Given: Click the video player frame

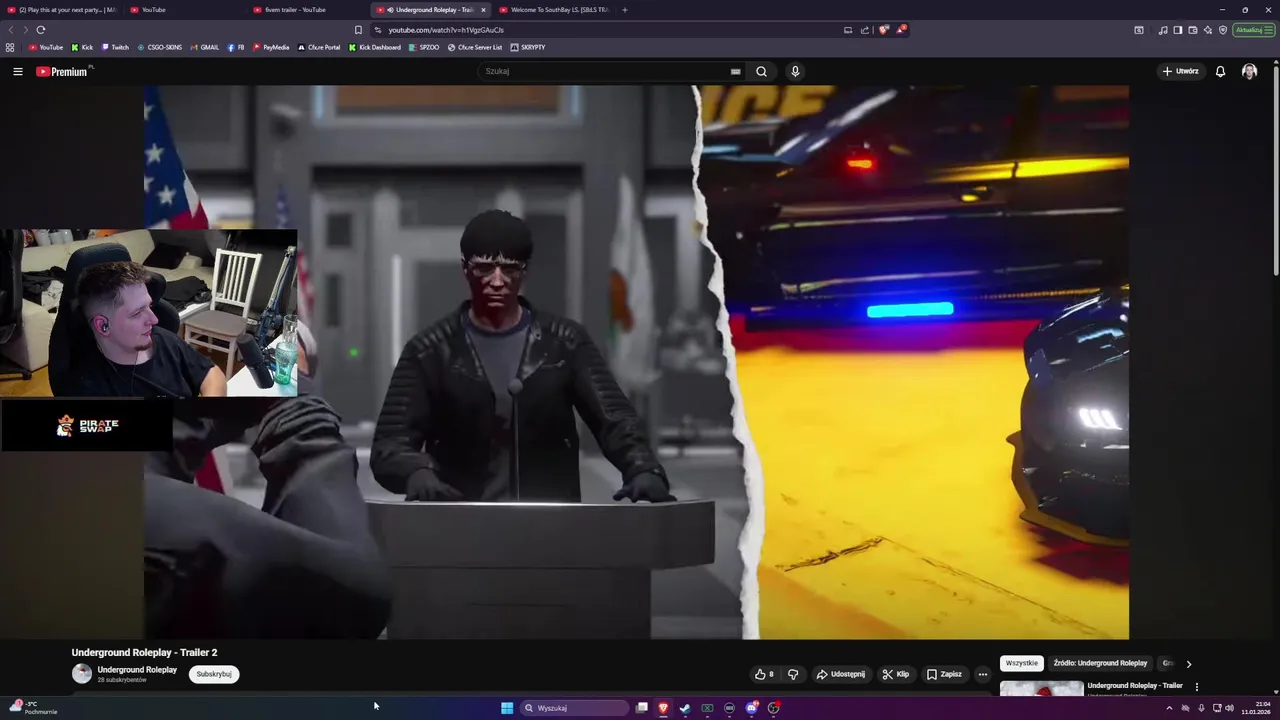Looking at the screenshot, I should [636, 362].
